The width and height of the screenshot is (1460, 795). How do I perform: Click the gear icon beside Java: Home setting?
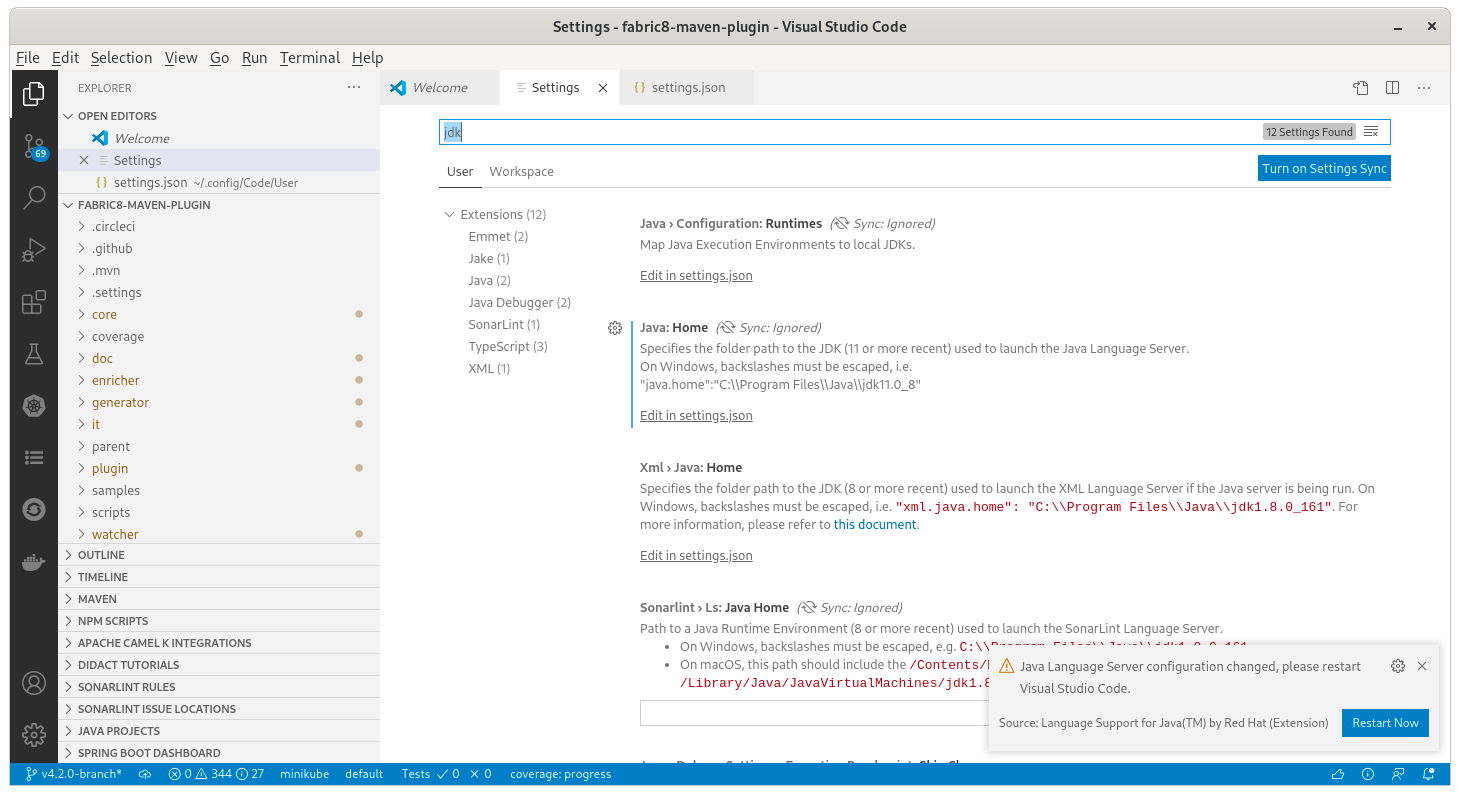615,327
